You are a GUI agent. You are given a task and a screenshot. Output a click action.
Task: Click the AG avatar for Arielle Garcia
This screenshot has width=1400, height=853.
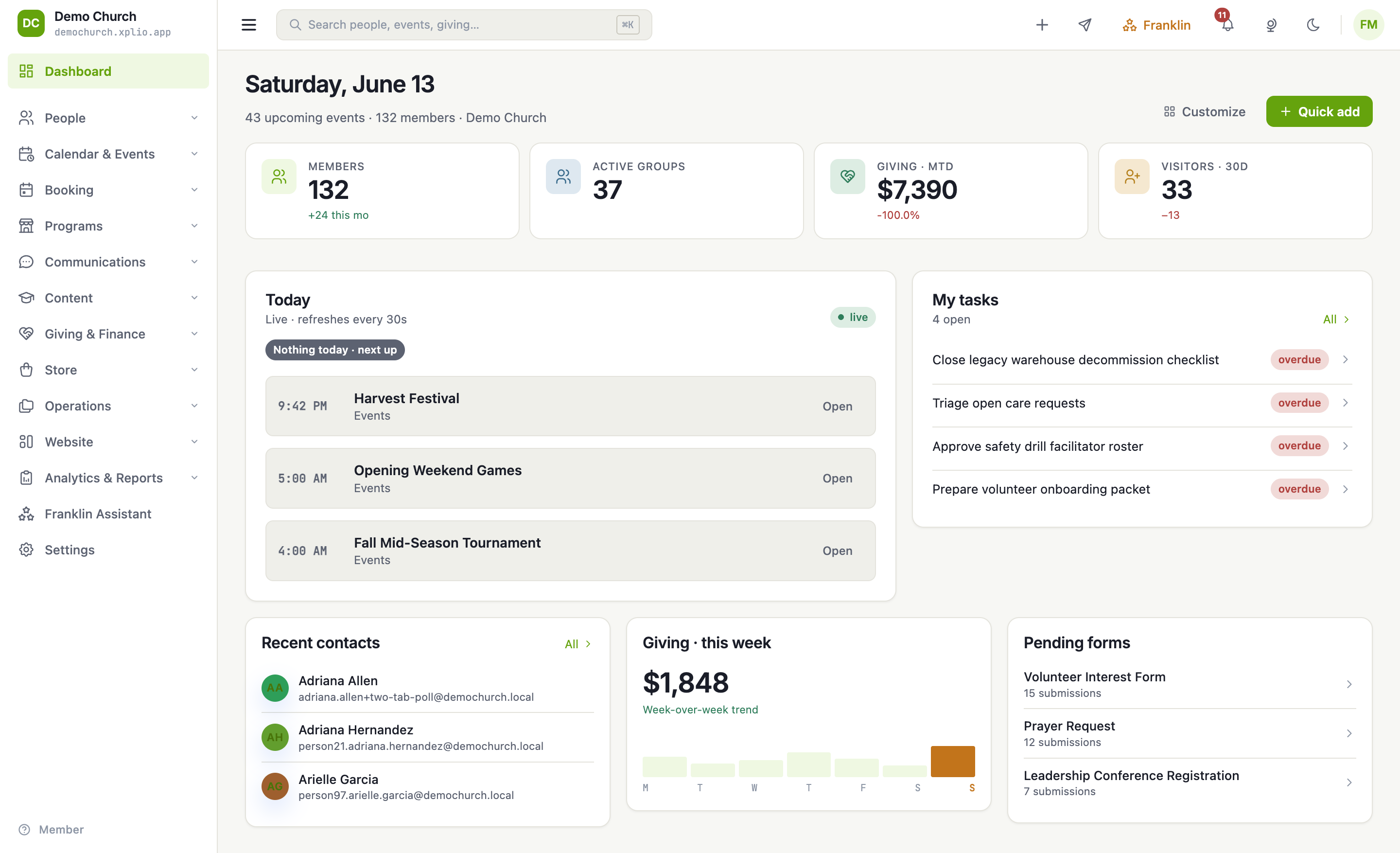pos(275,786)
